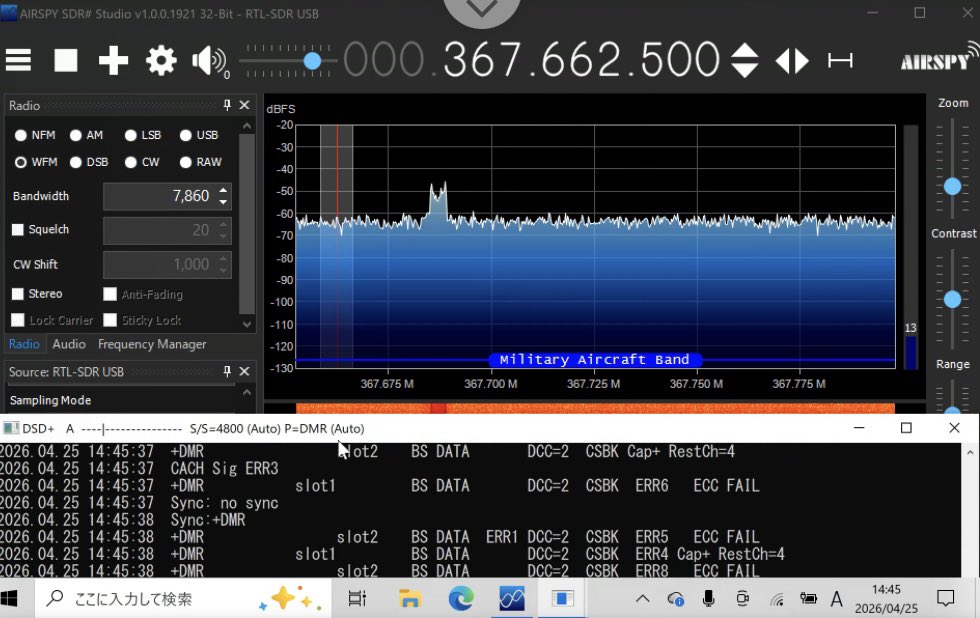Switch to the Radio tab
The image size is (980, 618).
pyautogui.click(x=24, y=344)
